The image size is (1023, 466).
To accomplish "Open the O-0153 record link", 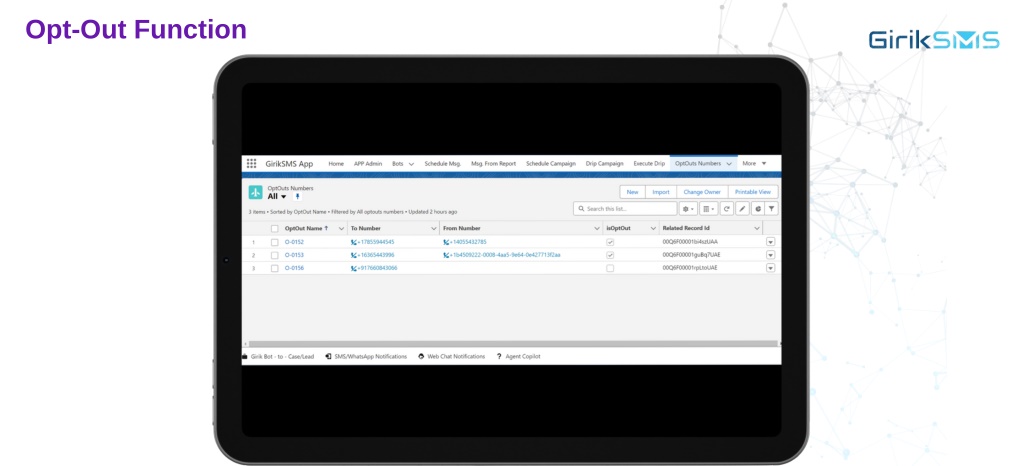I will tap(294, 255).
